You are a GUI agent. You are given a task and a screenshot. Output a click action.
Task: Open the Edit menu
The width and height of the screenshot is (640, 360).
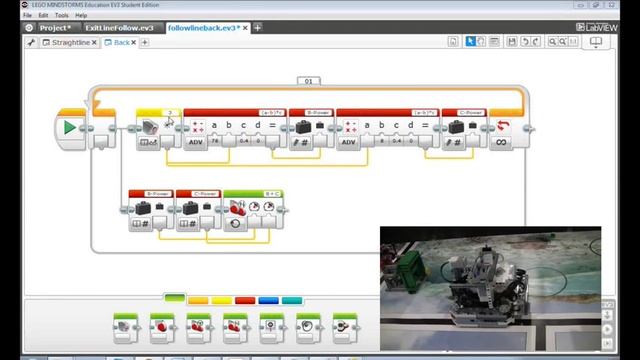click(43, 16)
